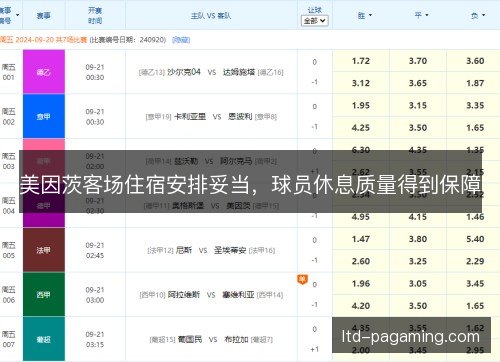Click kickoff time 09-21 03:15 of match 007
This screenshot has width=500, height=362.
tap(95, 339)
